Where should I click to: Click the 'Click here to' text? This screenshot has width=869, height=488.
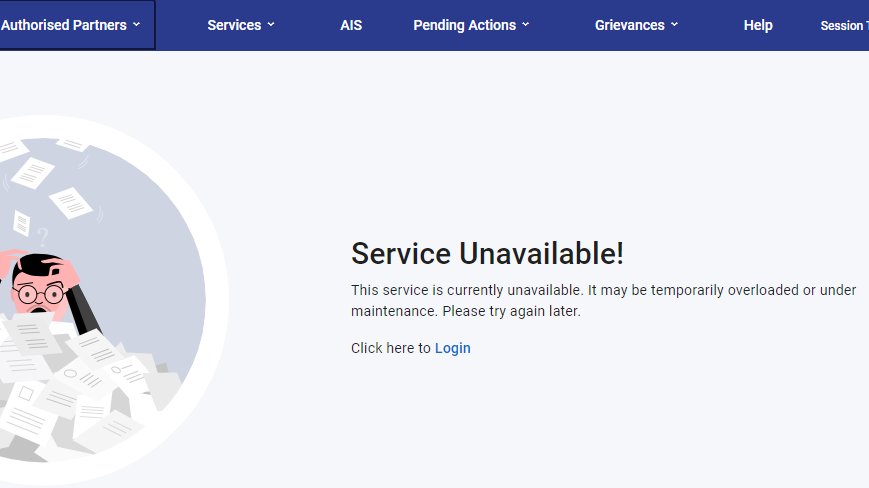tap(391, 348)
